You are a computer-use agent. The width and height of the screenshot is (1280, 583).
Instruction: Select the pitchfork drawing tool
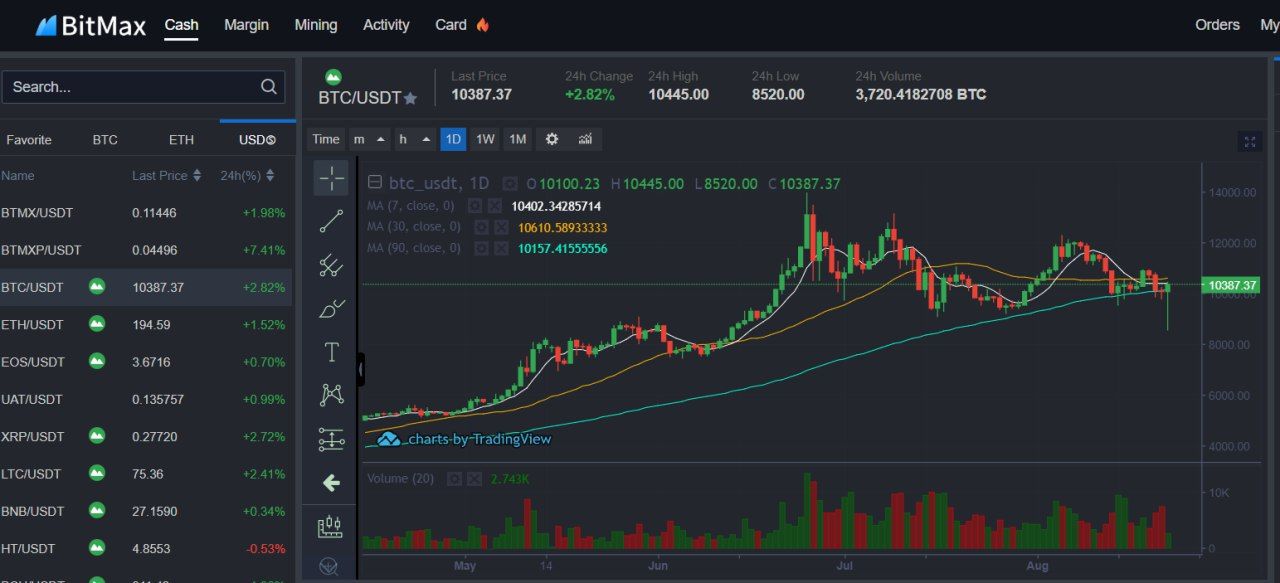point(331,265)
